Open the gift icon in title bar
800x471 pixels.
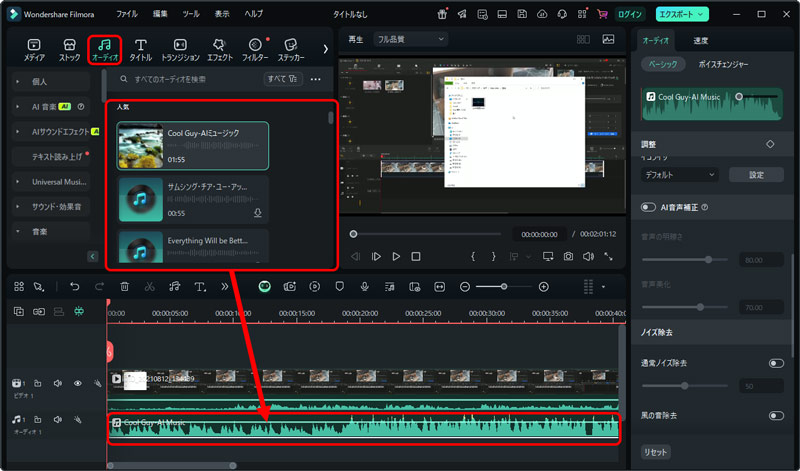(442, 14)
